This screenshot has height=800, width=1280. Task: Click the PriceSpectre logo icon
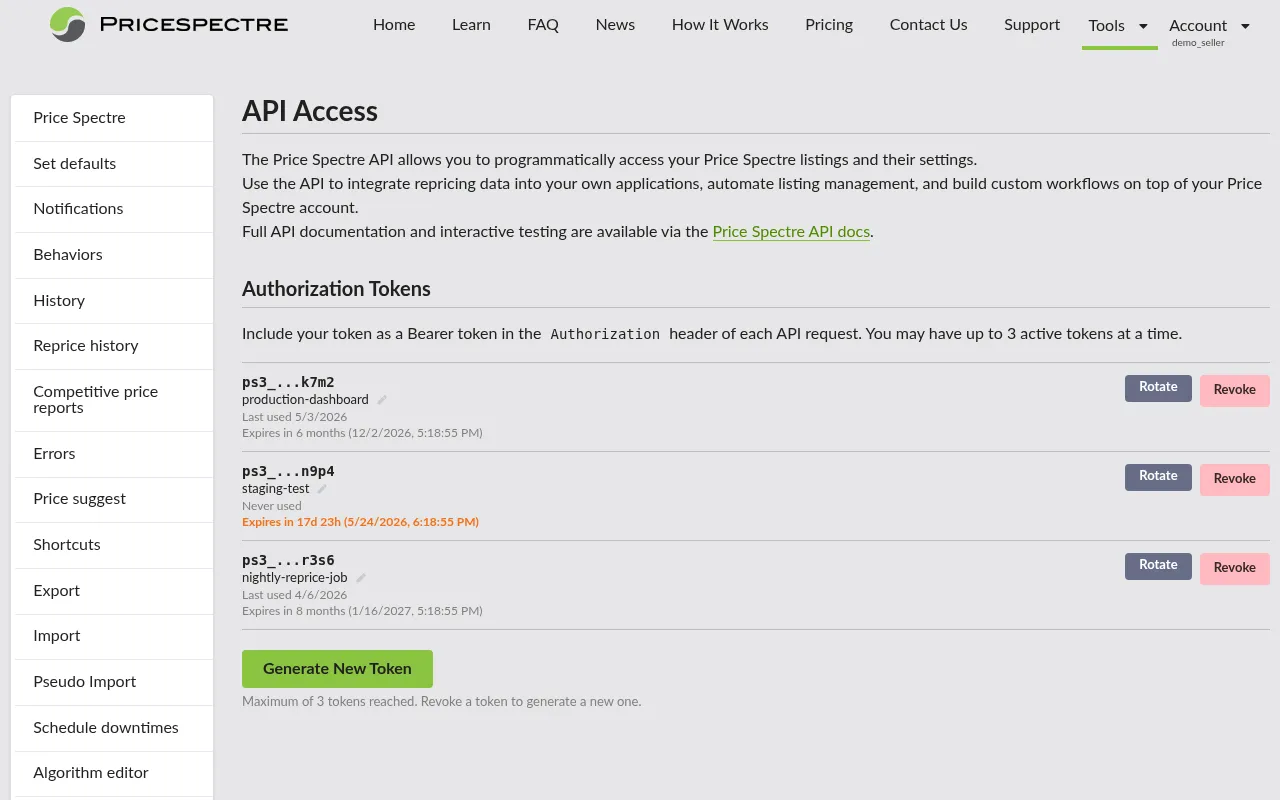click(x=68, y=24)
